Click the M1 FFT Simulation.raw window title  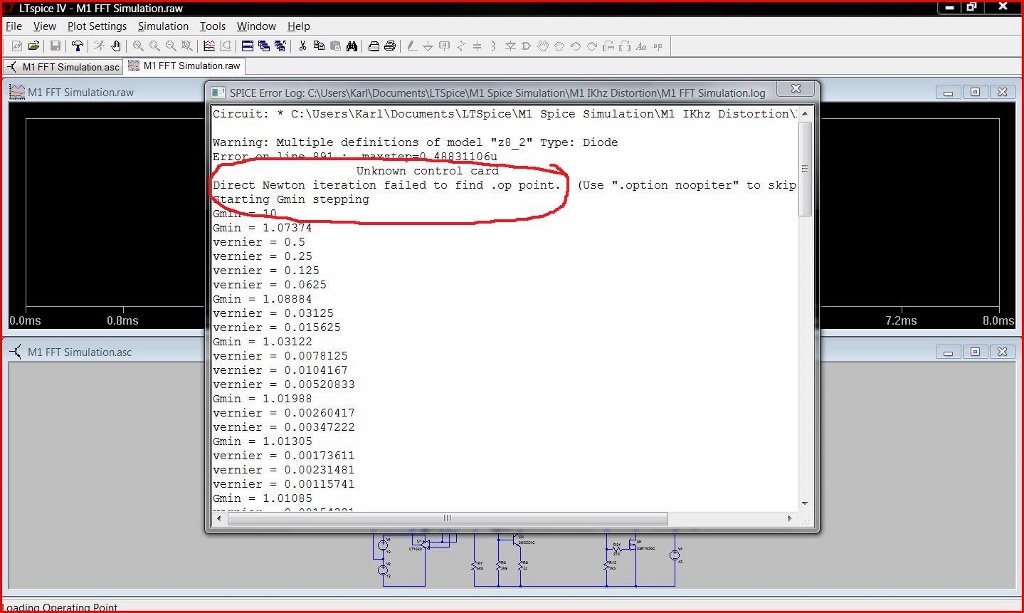(80, 92)
